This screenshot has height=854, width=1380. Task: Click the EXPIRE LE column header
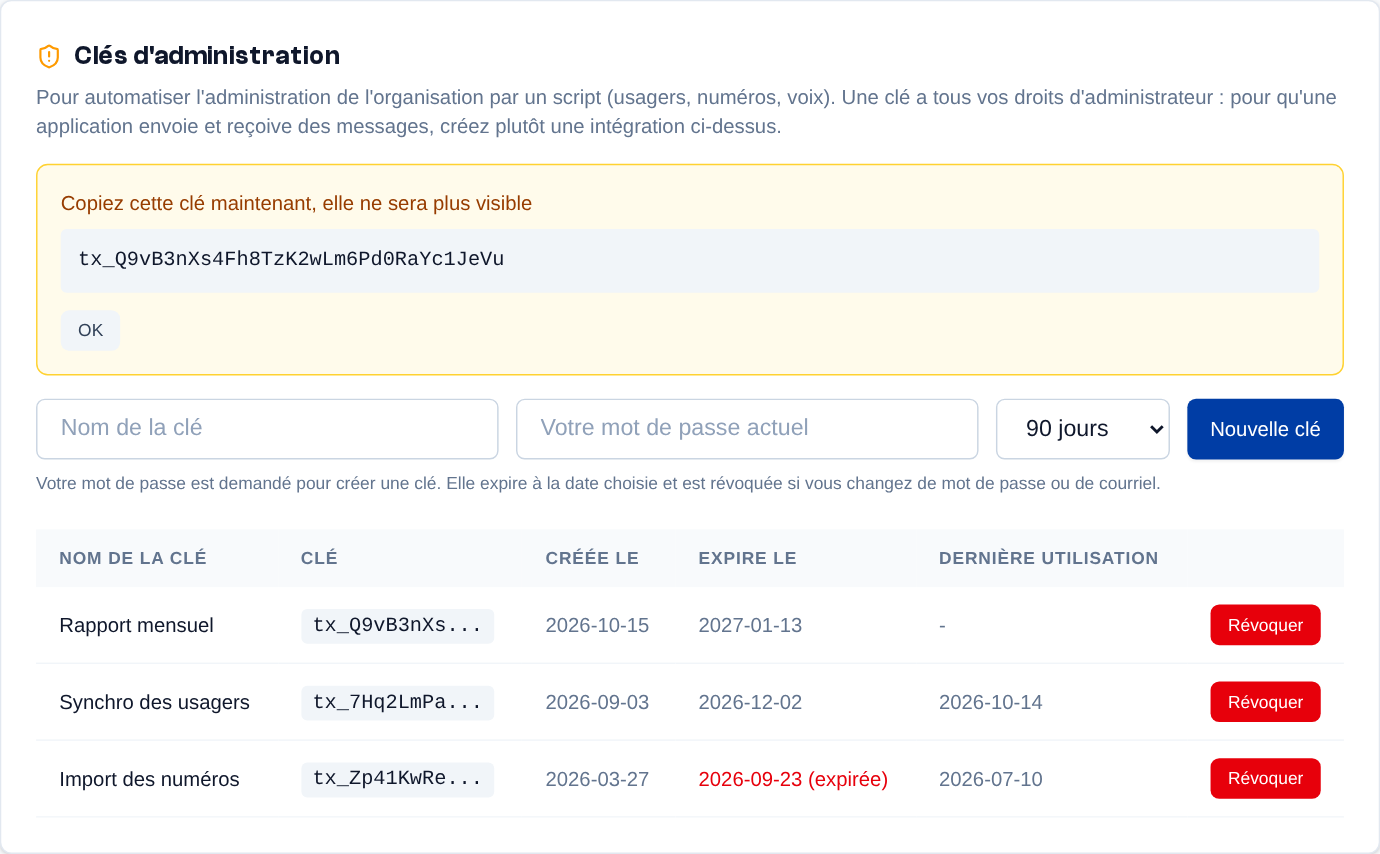(747, 558)
